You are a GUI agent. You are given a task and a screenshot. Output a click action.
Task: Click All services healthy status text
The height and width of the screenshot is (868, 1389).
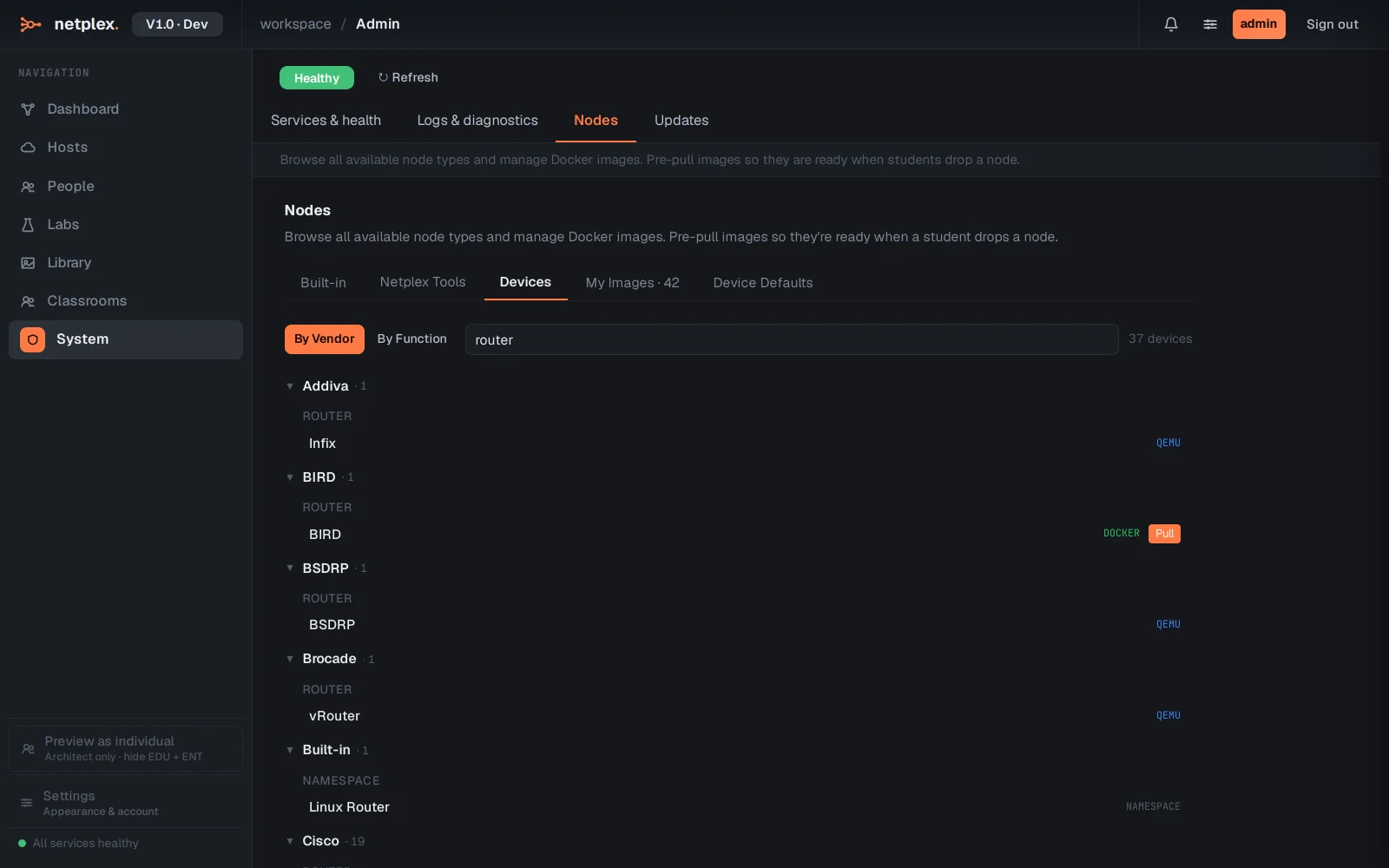86,844
